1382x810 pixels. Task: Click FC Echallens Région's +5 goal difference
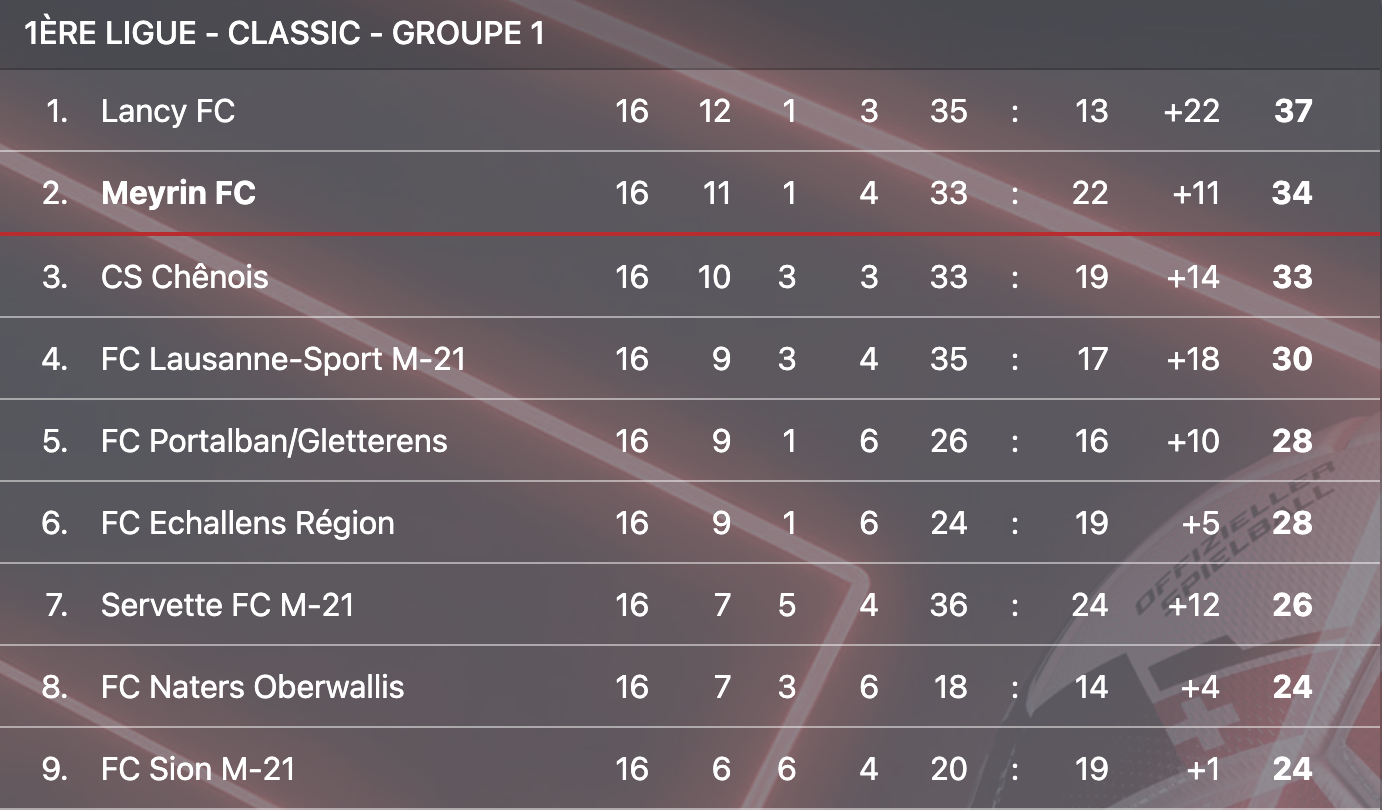click(1199, 522)
